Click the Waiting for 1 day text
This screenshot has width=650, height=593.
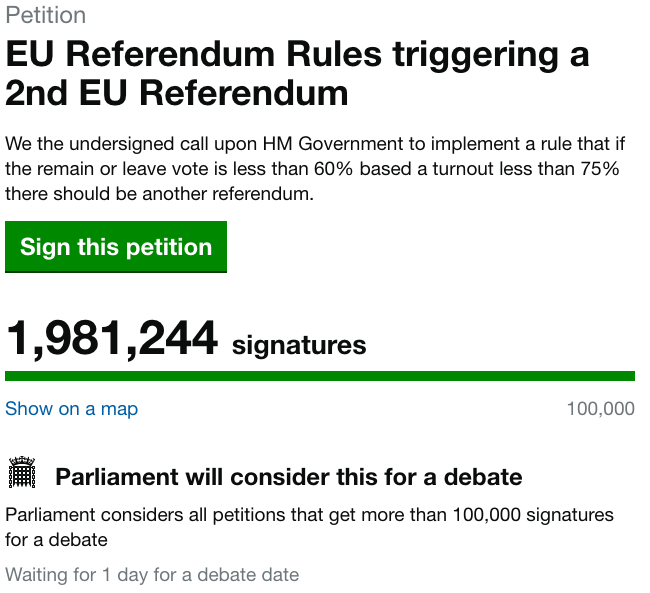(152, 575)
